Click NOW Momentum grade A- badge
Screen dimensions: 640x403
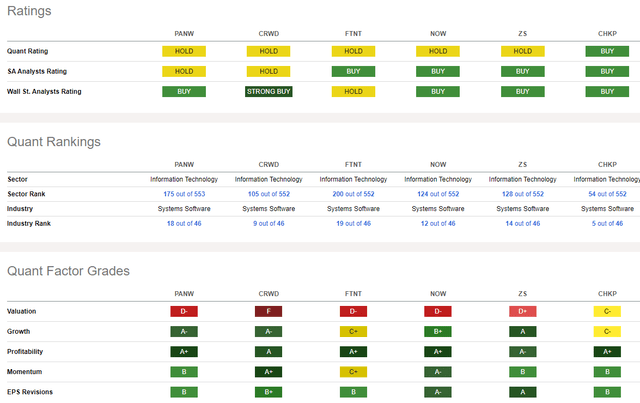438,372
